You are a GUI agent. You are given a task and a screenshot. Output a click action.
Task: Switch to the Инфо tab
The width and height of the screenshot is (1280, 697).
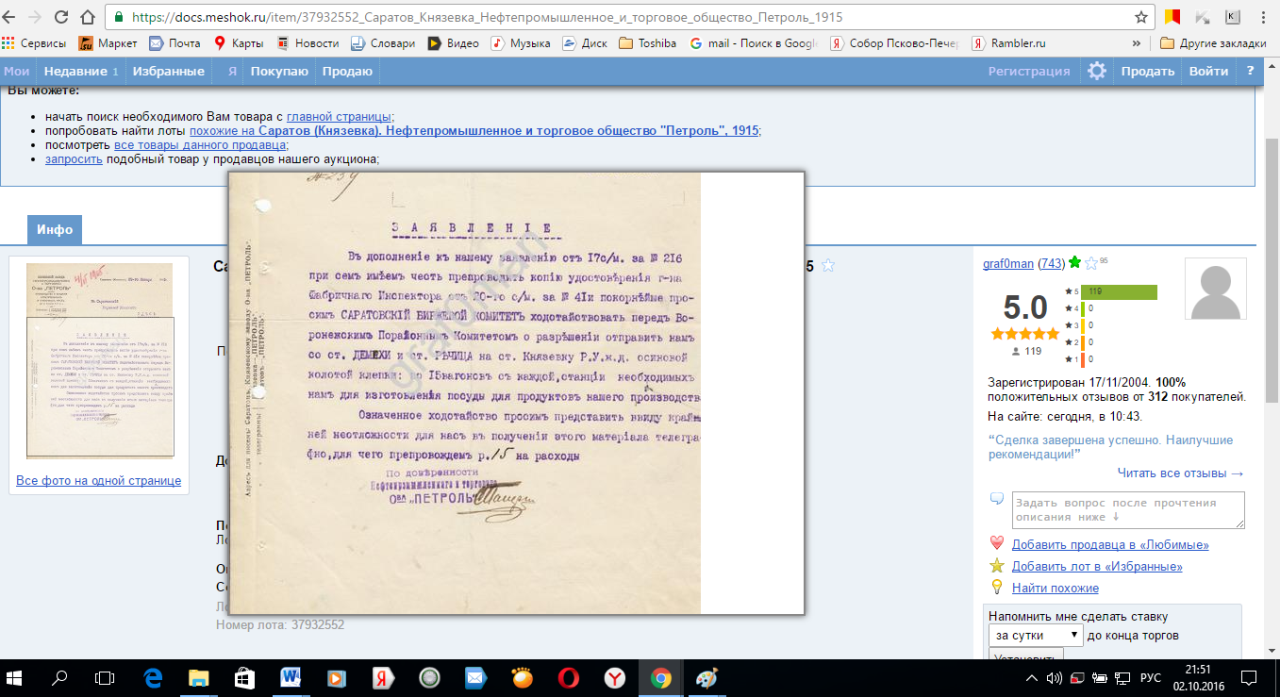[x=55, y=230]
